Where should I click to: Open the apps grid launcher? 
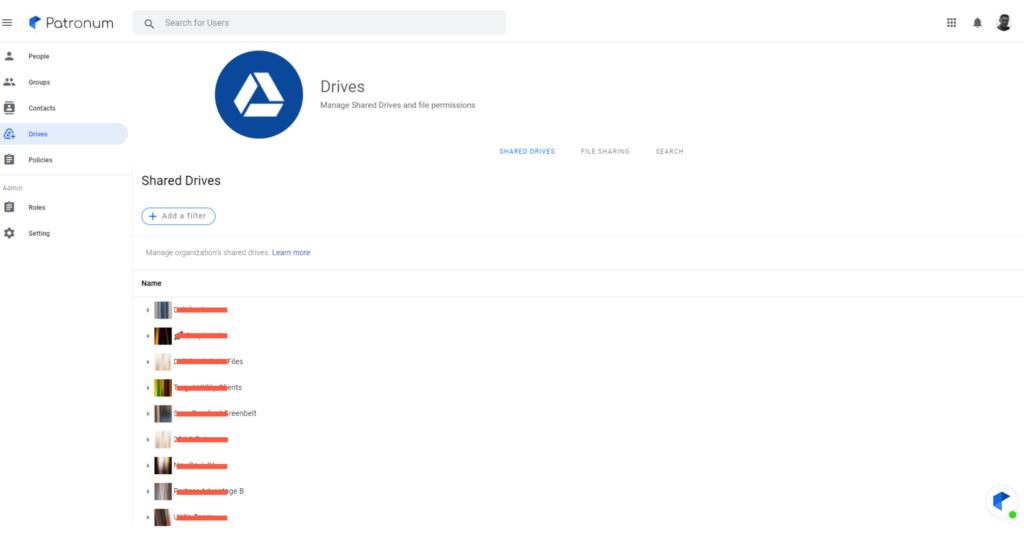952,23
